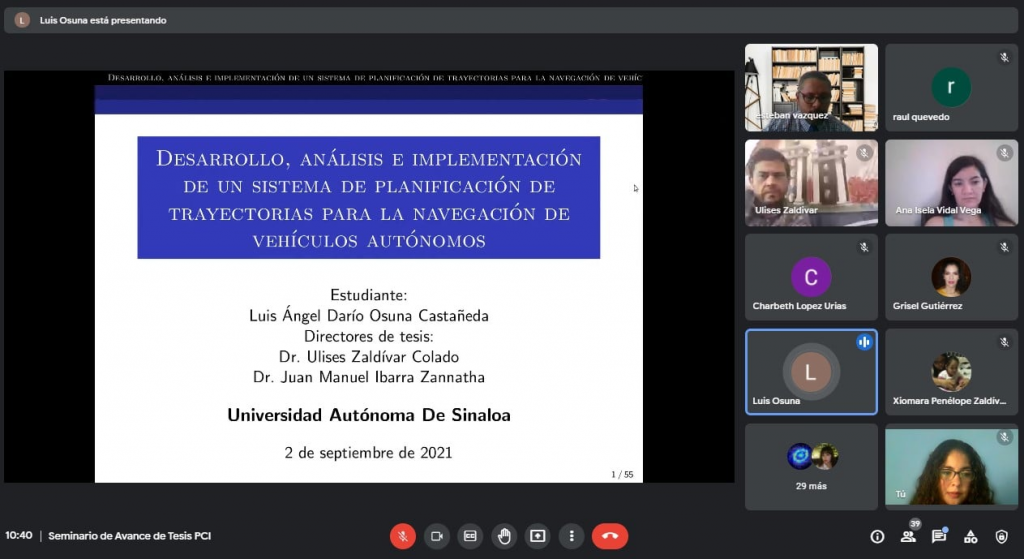Click muted mic icon on Tú tile
1024x559 pixels.
(1004, 437)
